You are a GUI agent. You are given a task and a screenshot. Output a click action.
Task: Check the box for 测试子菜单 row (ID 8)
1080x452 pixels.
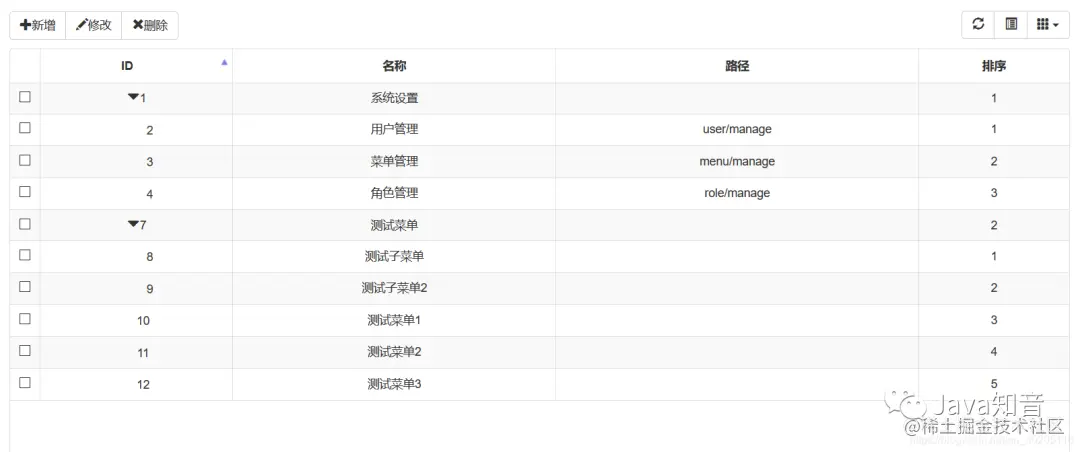[25, 255]
